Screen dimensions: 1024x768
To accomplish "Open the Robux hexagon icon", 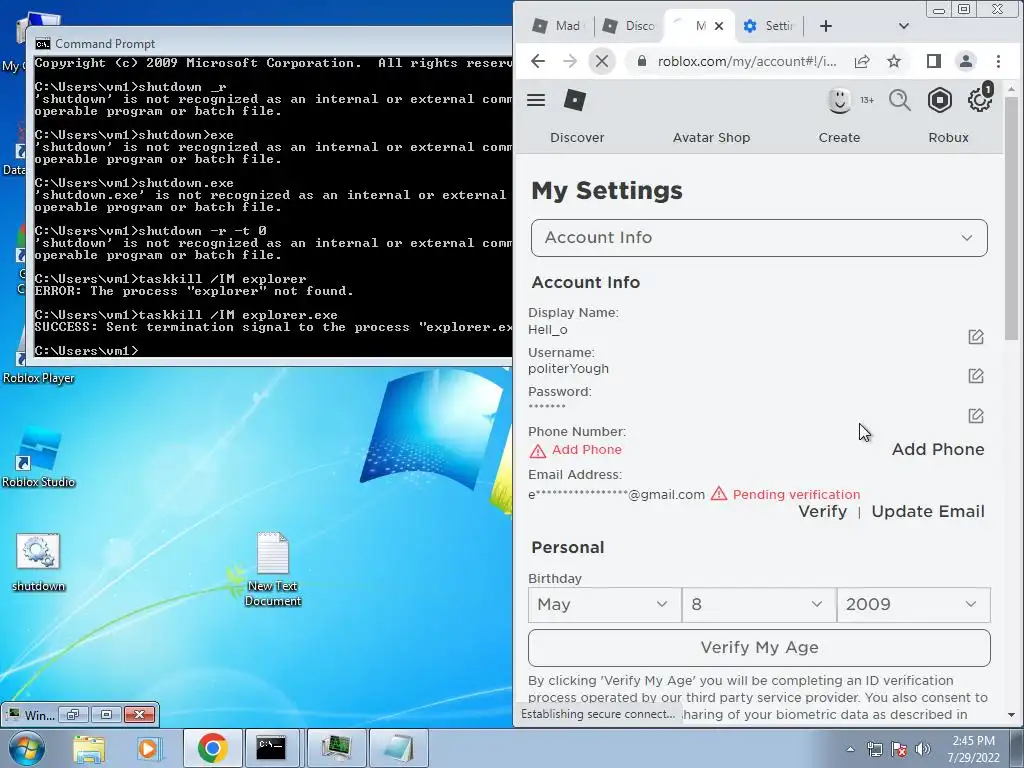I will [939, 100].
